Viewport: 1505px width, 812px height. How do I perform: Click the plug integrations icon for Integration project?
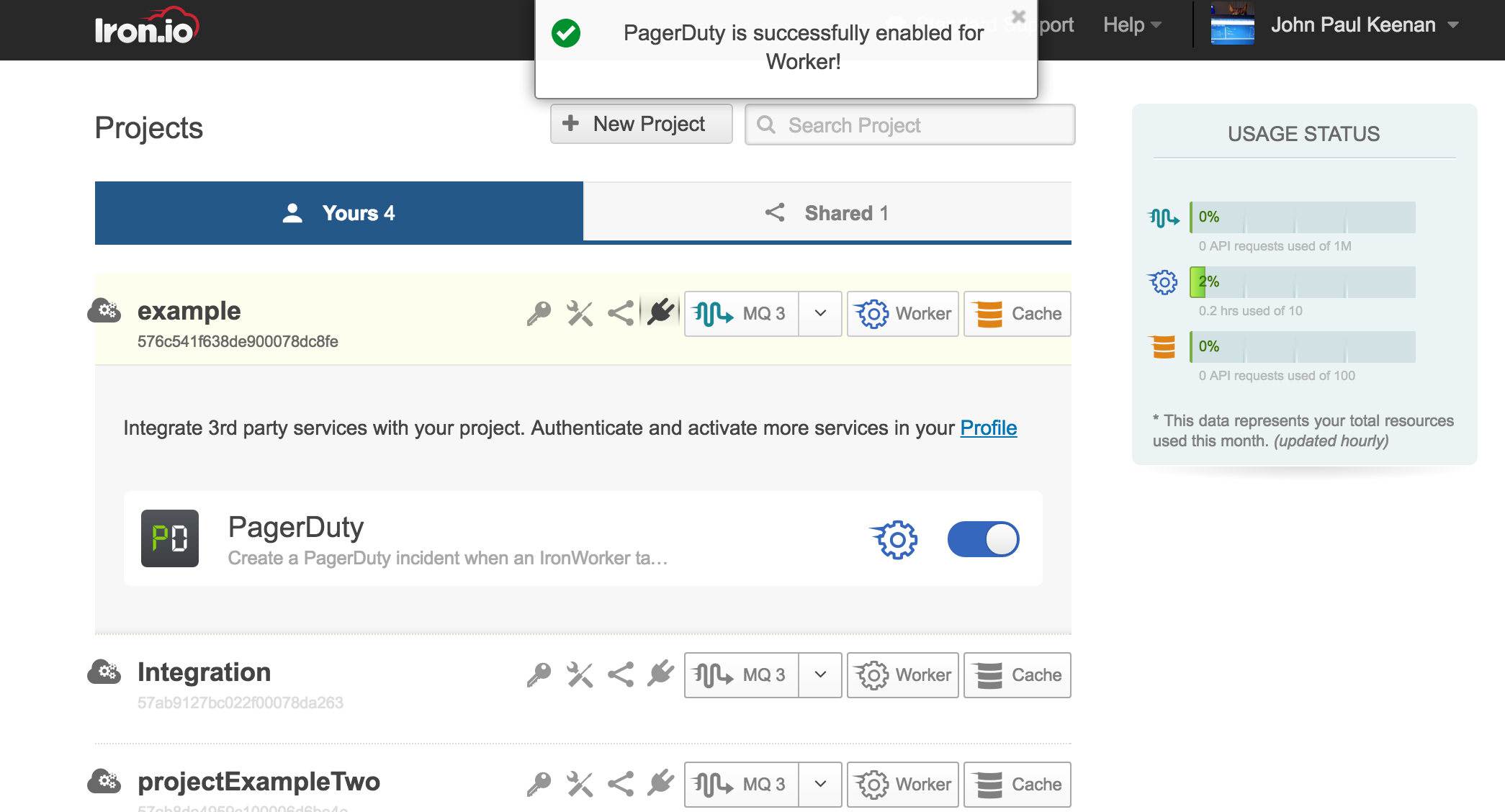[660, 675]
